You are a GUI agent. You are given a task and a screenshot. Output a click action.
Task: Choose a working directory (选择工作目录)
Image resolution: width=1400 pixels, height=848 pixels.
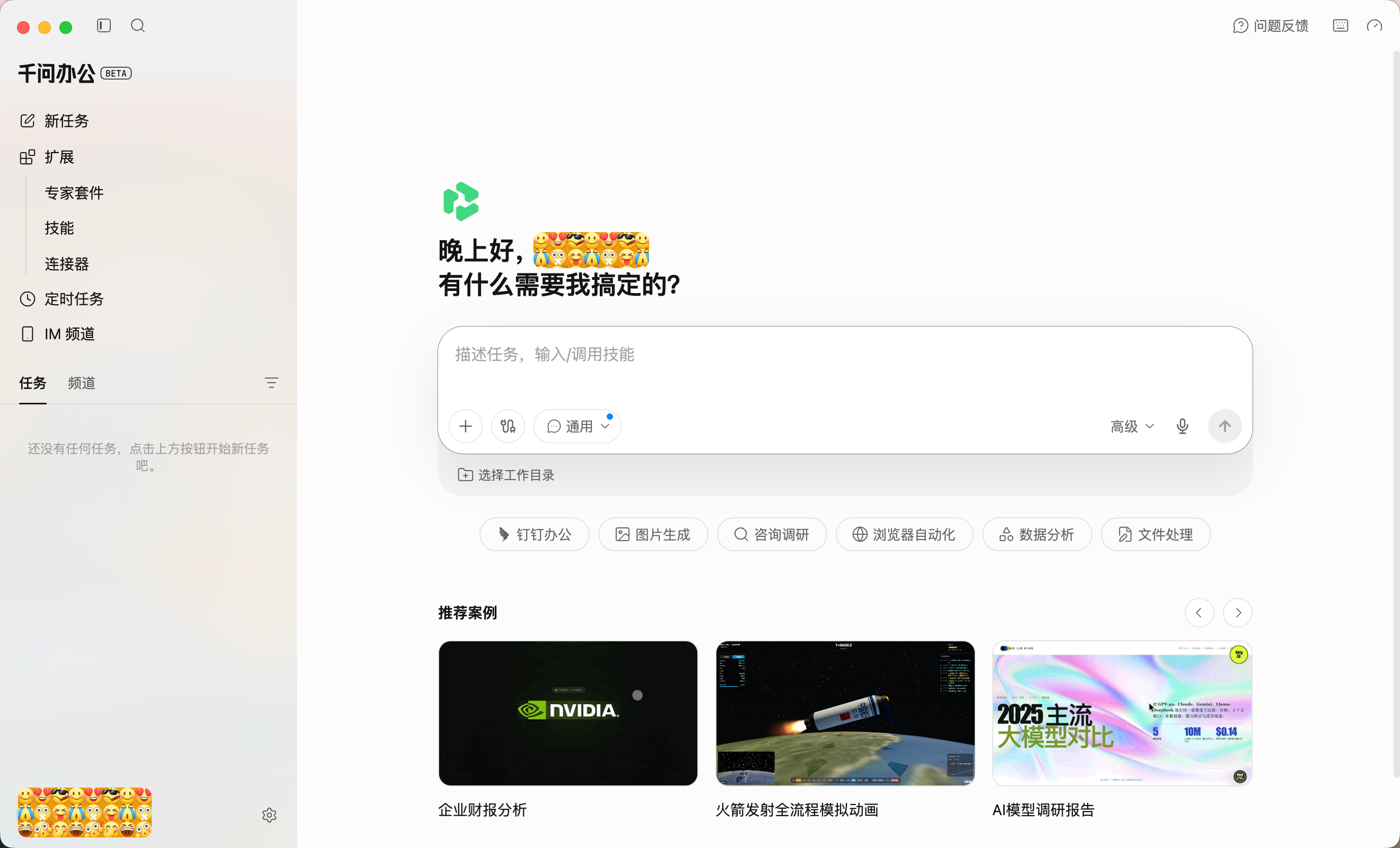[506, 475]
